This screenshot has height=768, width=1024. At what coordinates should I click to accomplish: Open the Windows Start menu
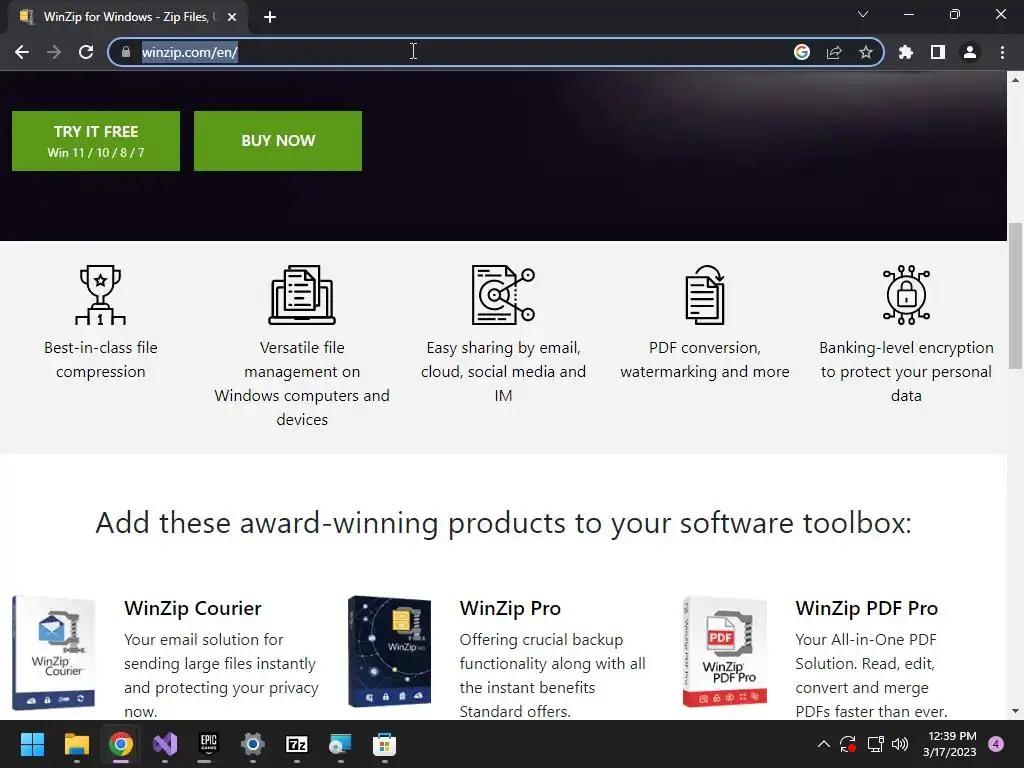pyautogui.click(x=32, y=744)
